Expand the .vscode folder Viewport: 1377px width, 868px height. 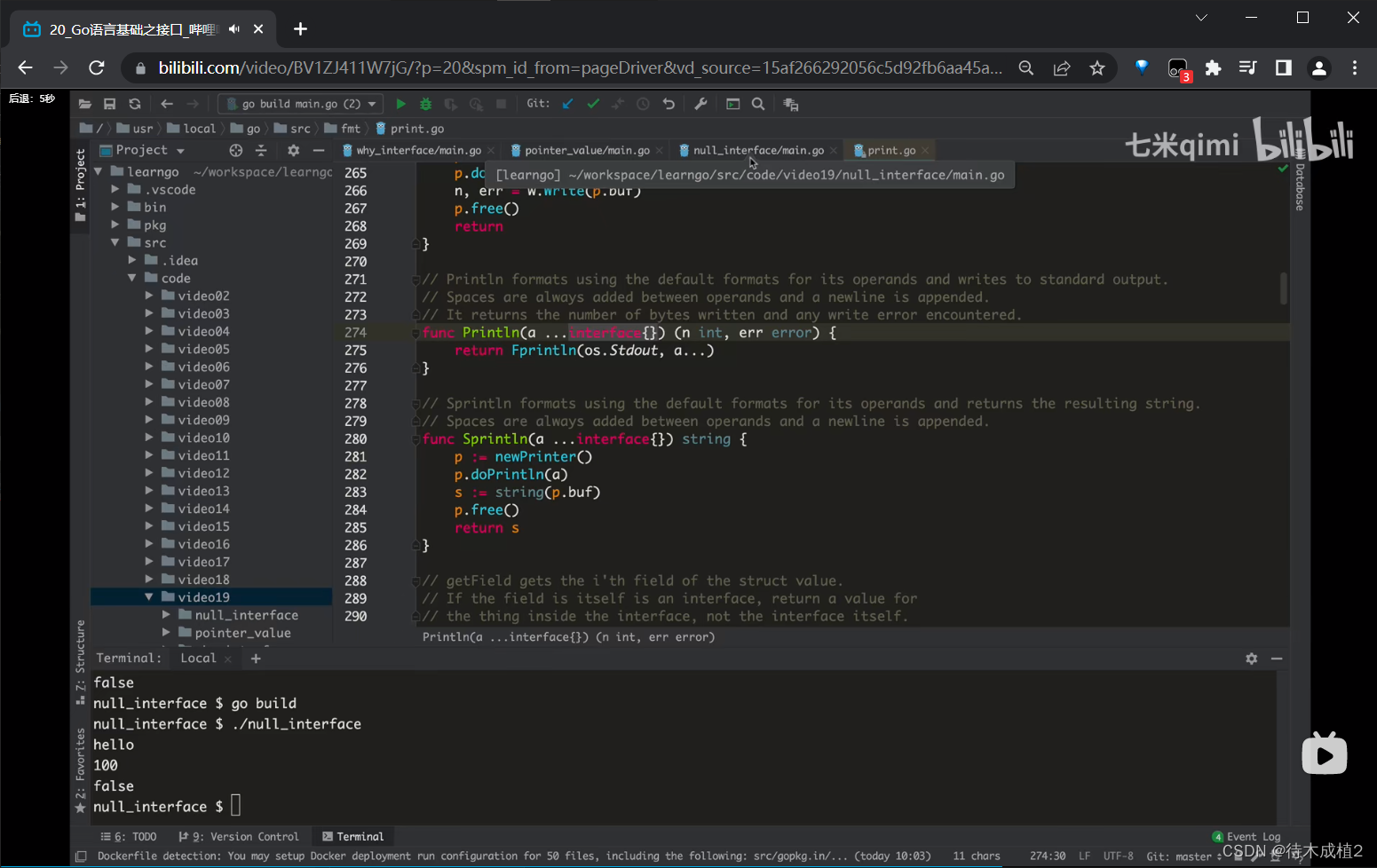click(x=115, y=189)
